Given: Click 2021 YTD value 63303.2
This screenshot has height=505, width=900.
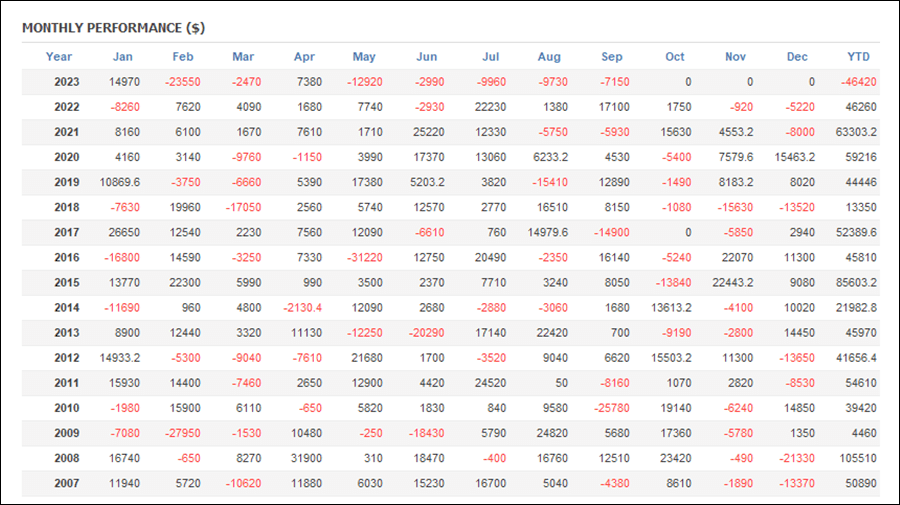Looking at the screenshot, I should tap(856, 132).
